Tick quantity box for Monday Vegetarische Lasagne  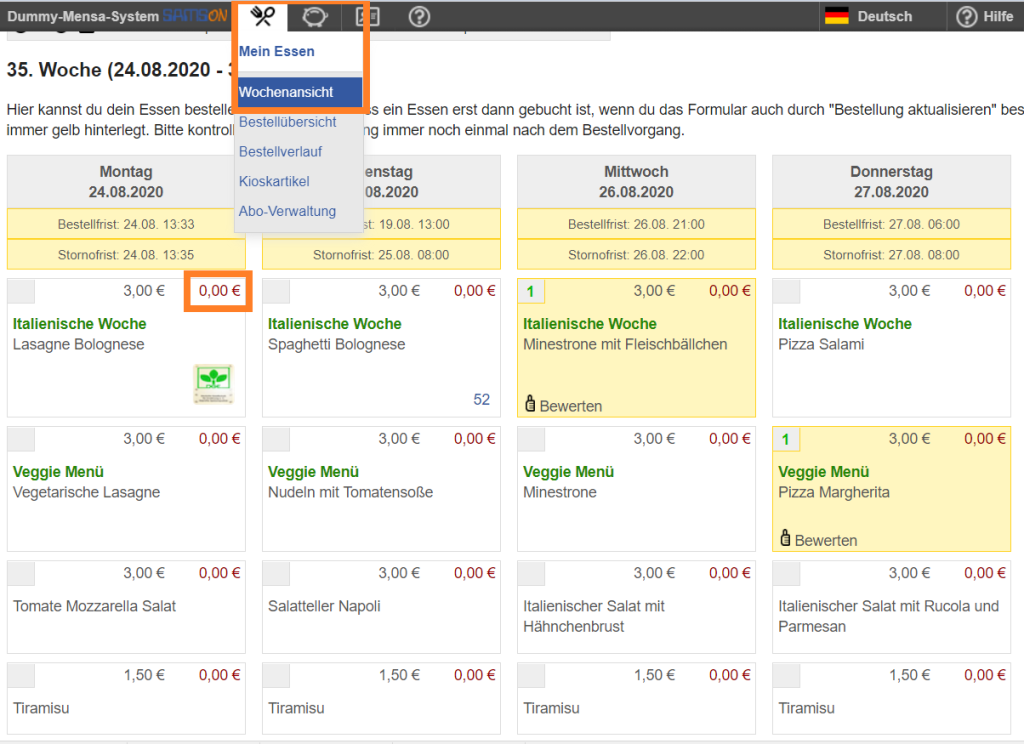pyautogui.click(x=22, y=439)
